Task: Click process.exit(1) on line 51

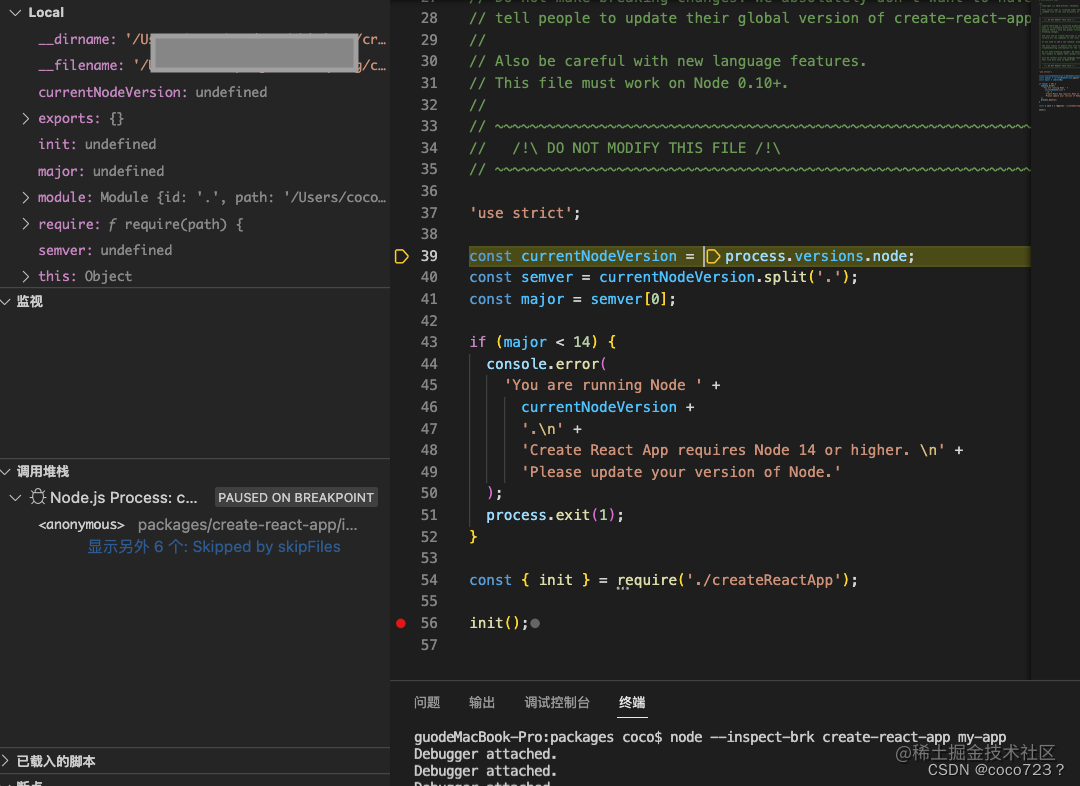Action: (x=554, y=515)
